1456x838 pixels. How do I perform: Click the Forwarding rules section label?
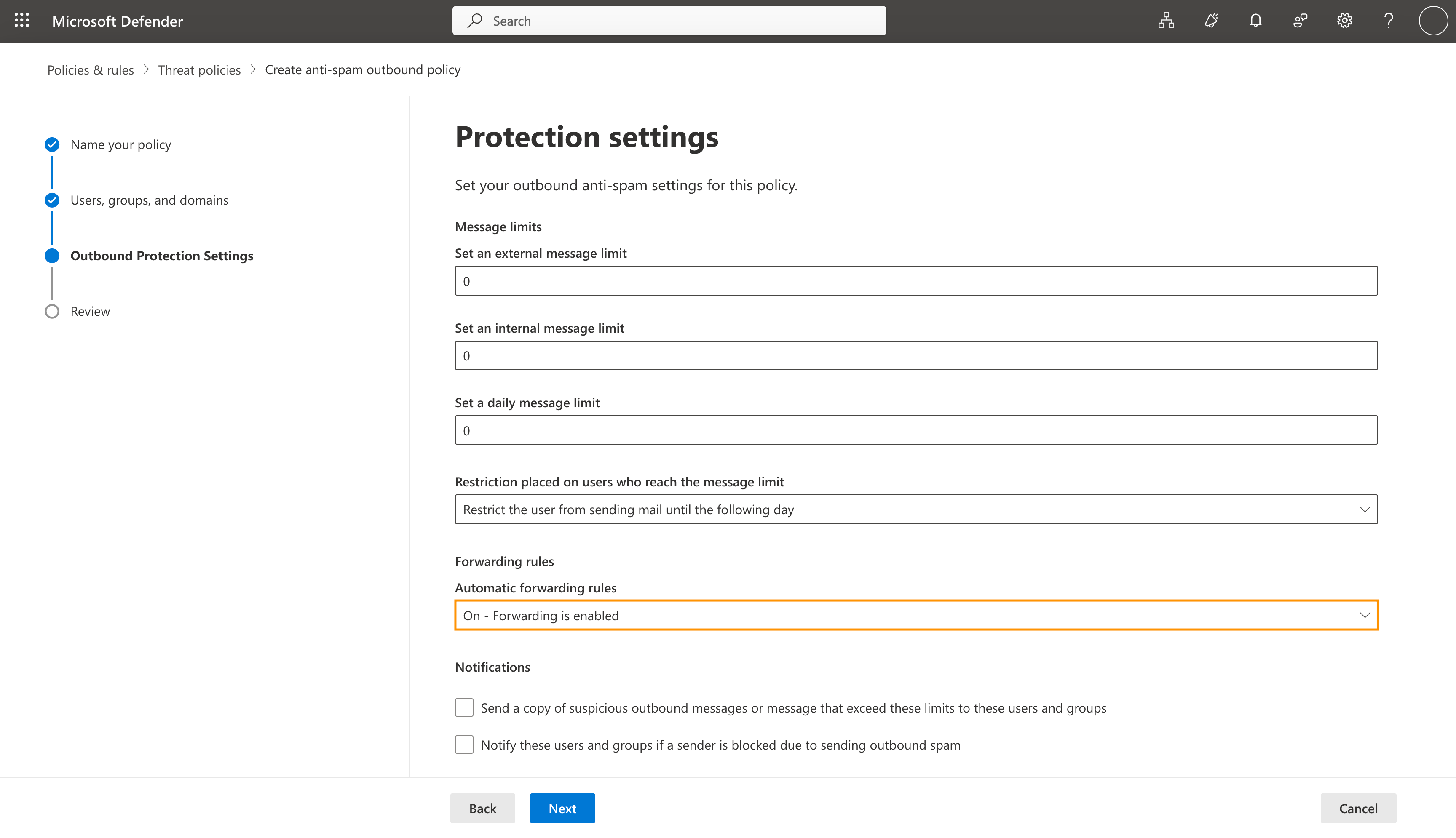coord(504,561)
